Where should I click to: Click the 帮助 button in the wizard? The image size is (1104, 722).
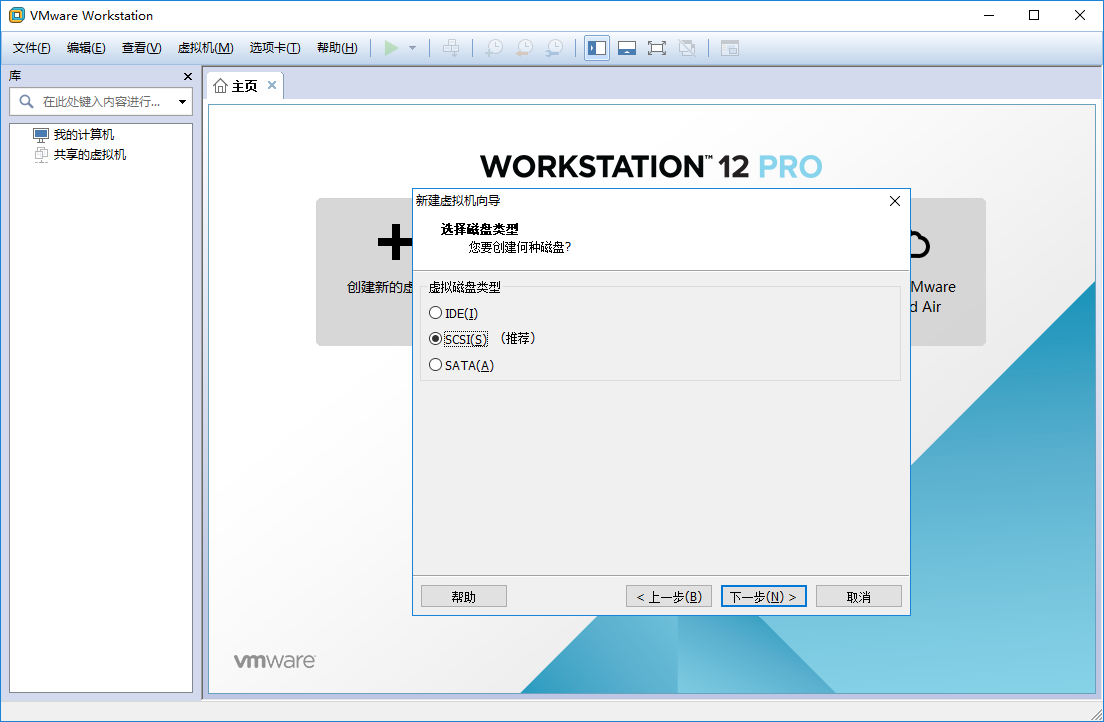463,596
